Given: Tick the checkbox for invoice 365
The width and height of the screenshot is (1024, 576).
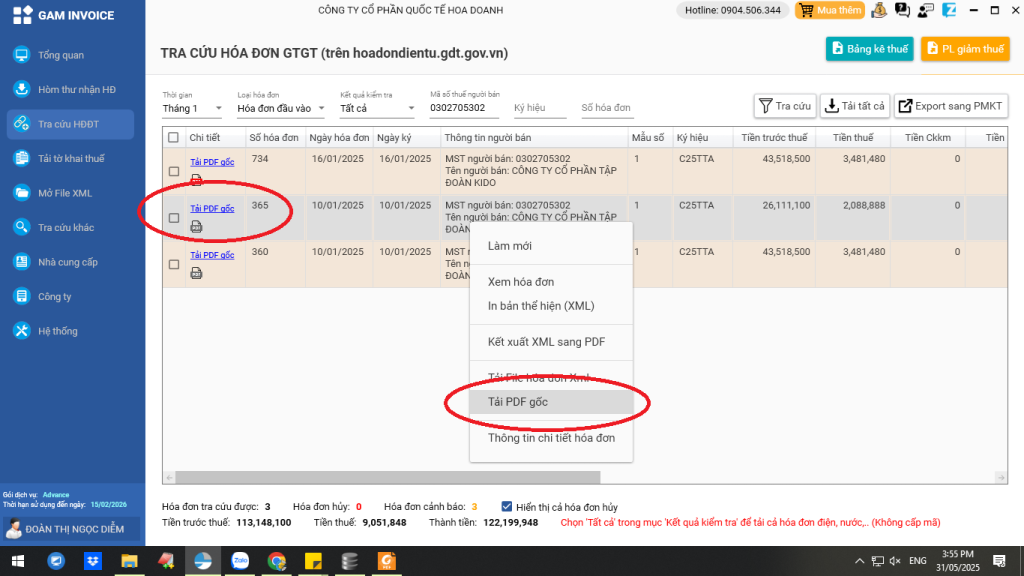Looking at the screenshot, I should point(174,217).
